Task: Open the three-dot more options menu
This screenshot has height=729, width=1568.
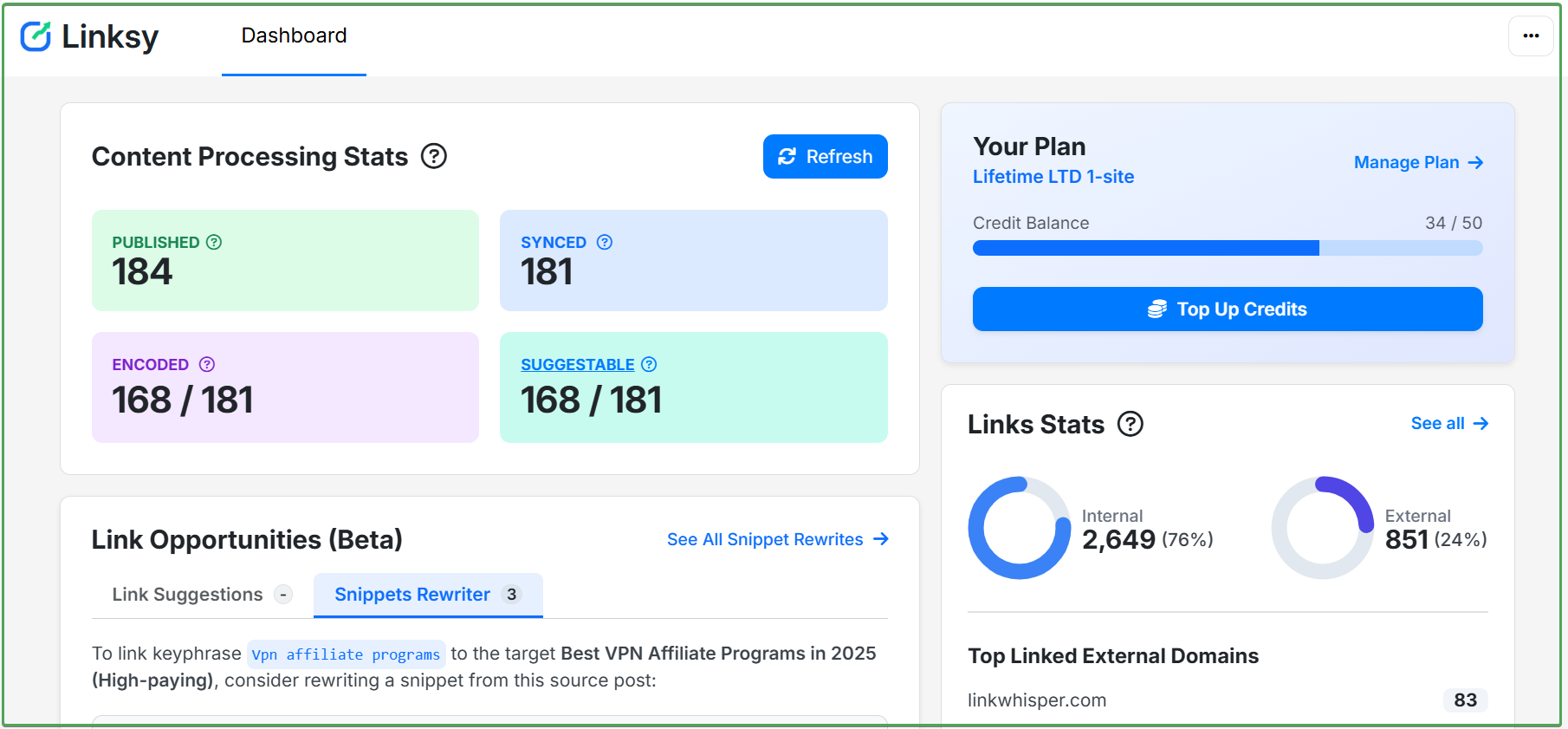Action: click(x=1531, y=36)
